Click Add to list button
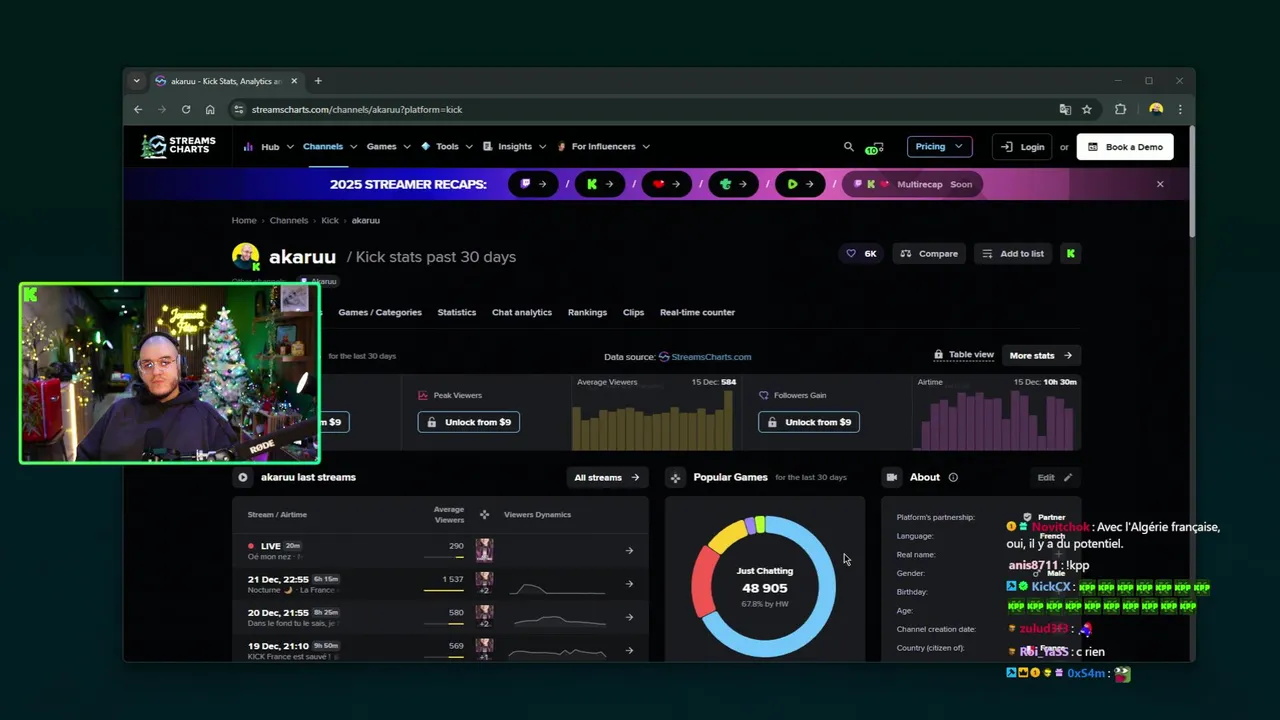1280x720 pixels. (x=1013, y=254)
